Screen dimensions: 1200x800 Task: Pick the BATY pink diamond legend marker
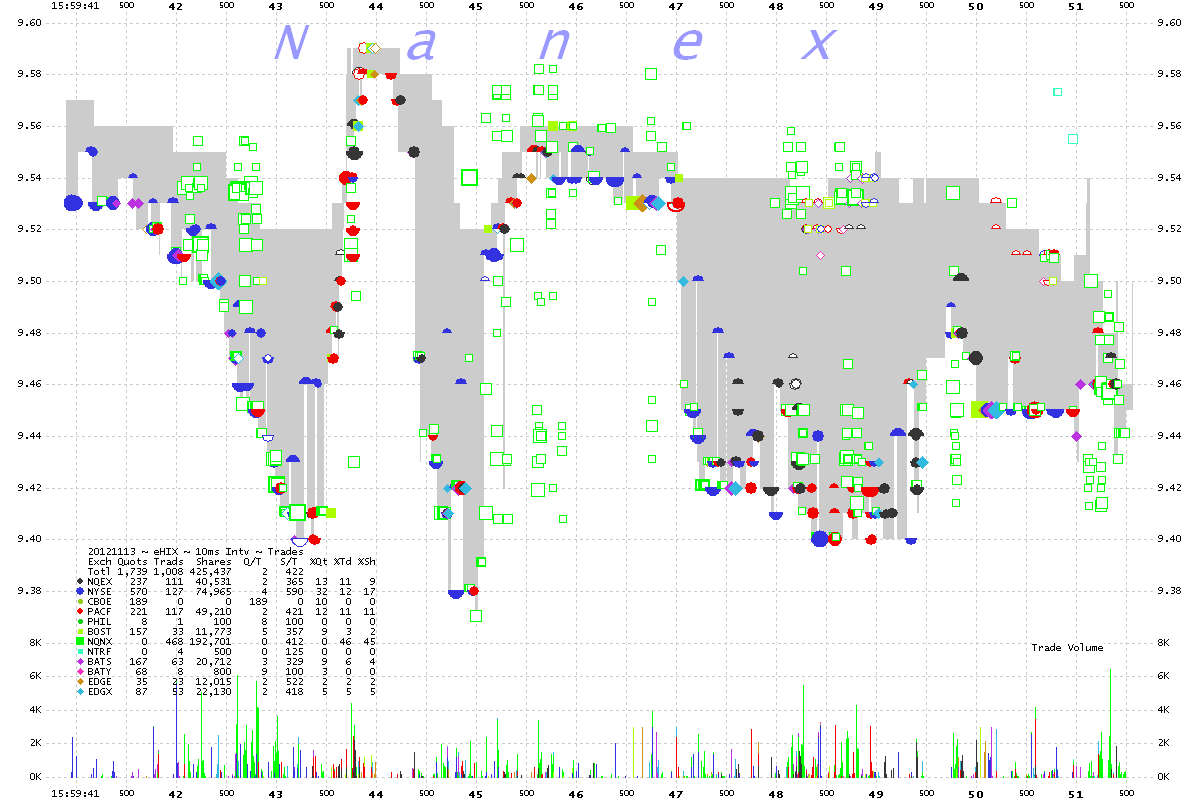79,670
